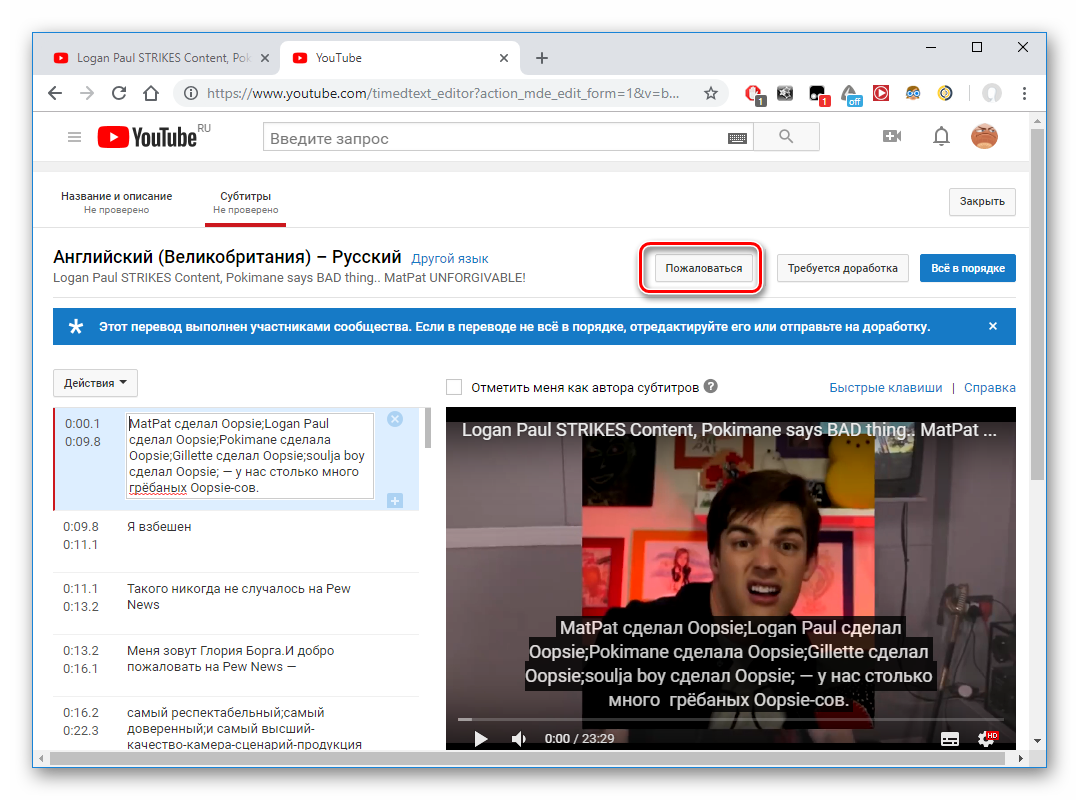Open the notifications bell

(941, 137)
